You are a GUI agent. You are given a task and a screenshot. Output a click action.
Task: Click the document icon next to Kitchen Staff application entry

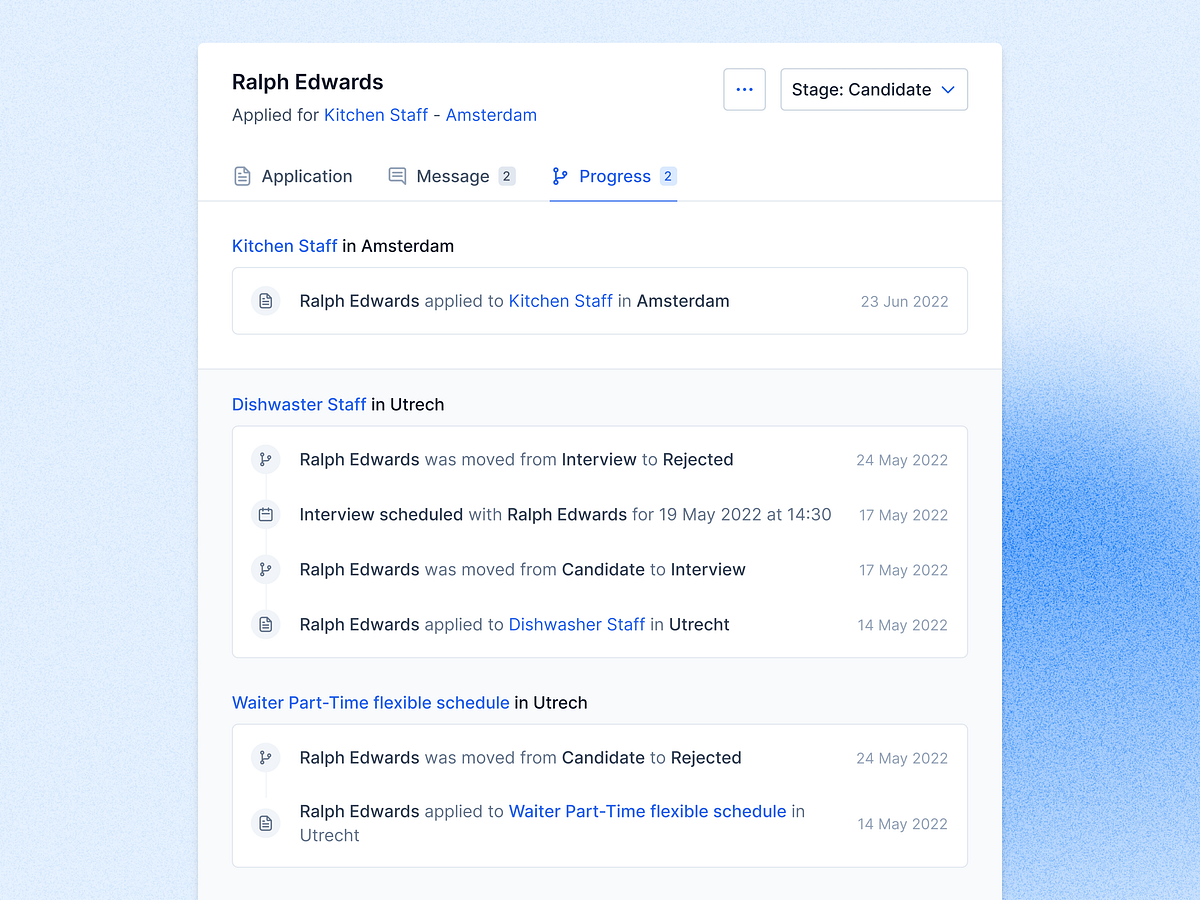pos(265,300)
